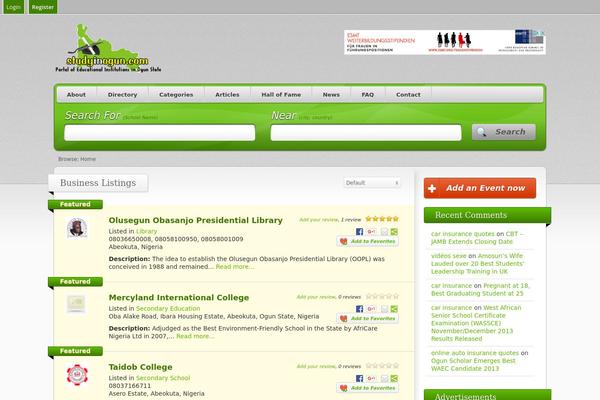Open the Taidob College logo thumbnail
The image size is (600, 400).
[77, 375]
